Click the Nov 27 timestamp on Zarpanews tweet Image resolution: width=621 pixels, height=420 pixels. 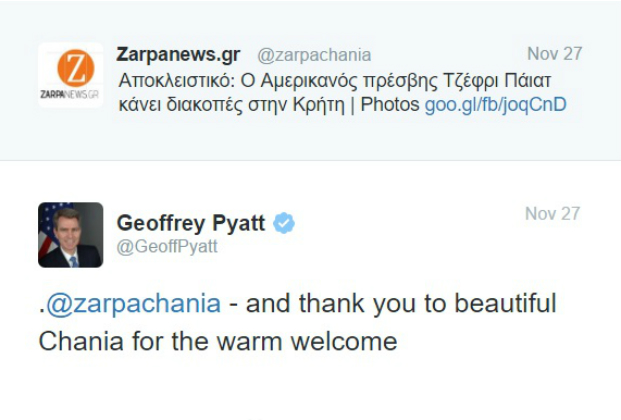(x=553, y=54)
